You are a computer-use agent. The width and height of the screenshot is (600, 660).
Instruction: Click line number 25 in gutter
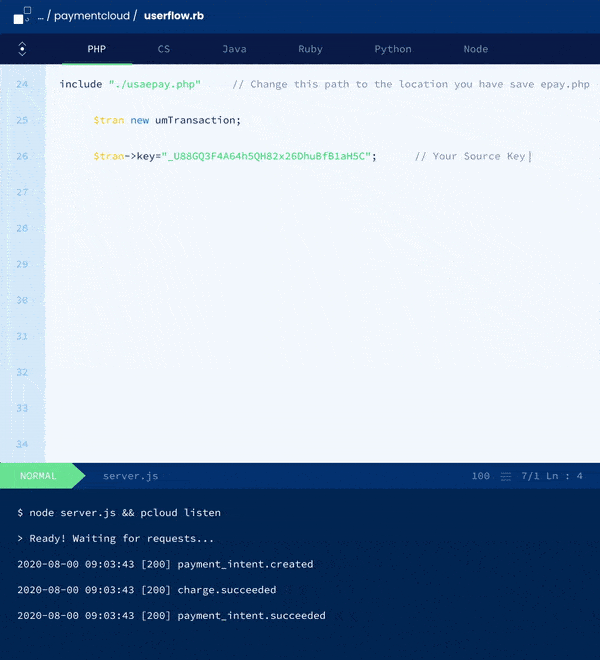click(x=22, y=120)
